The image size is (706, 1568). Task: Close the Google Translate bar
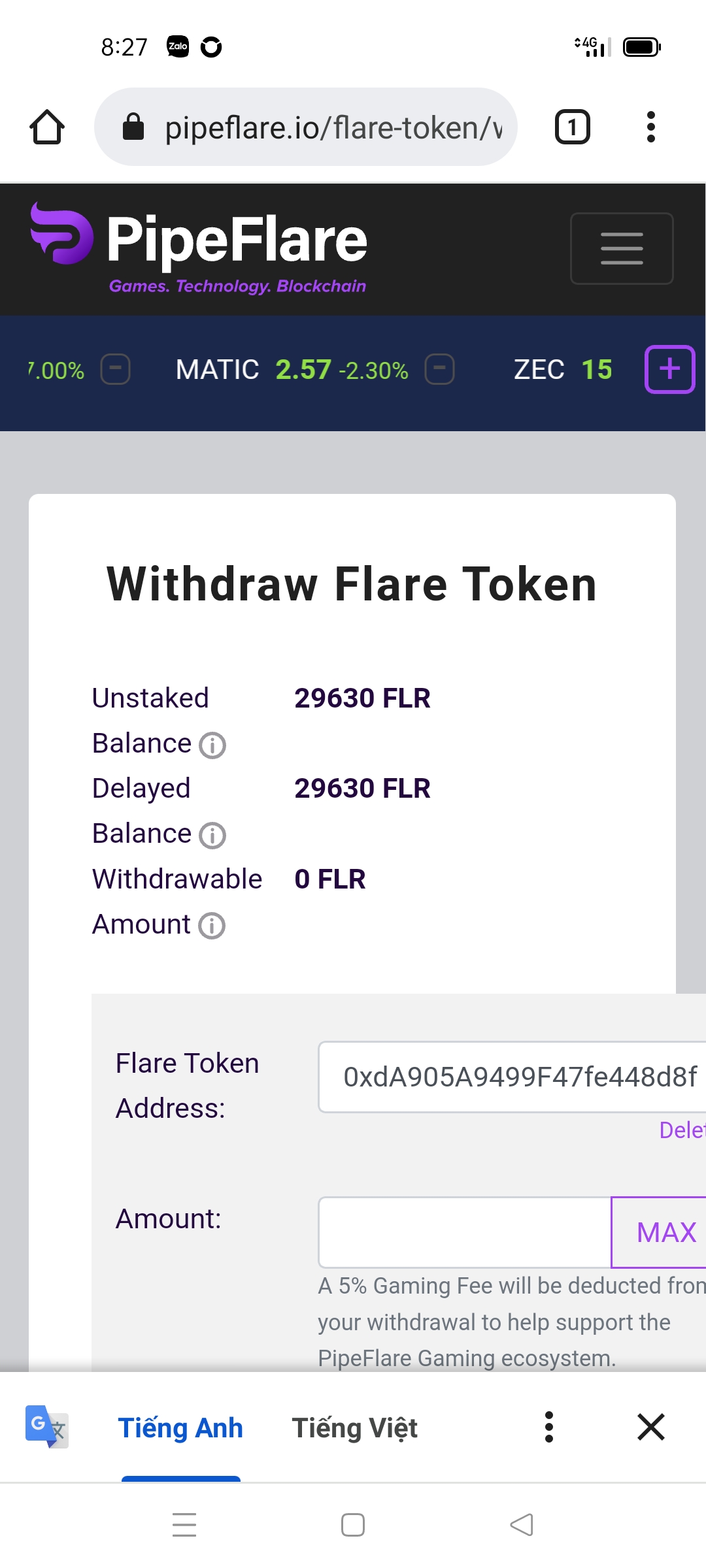pyautogui.click(x=651, y=1427)
